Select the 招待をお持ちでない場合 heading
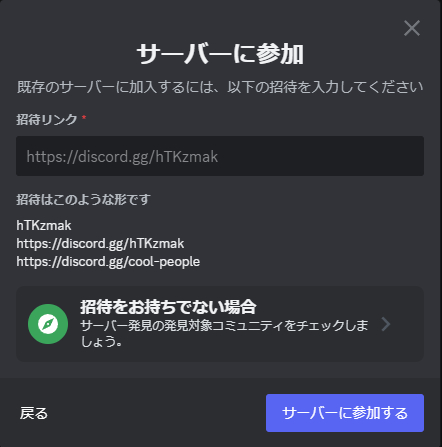Image resolution: width=442 pixels, height=447 pixels. coord(168,307)
